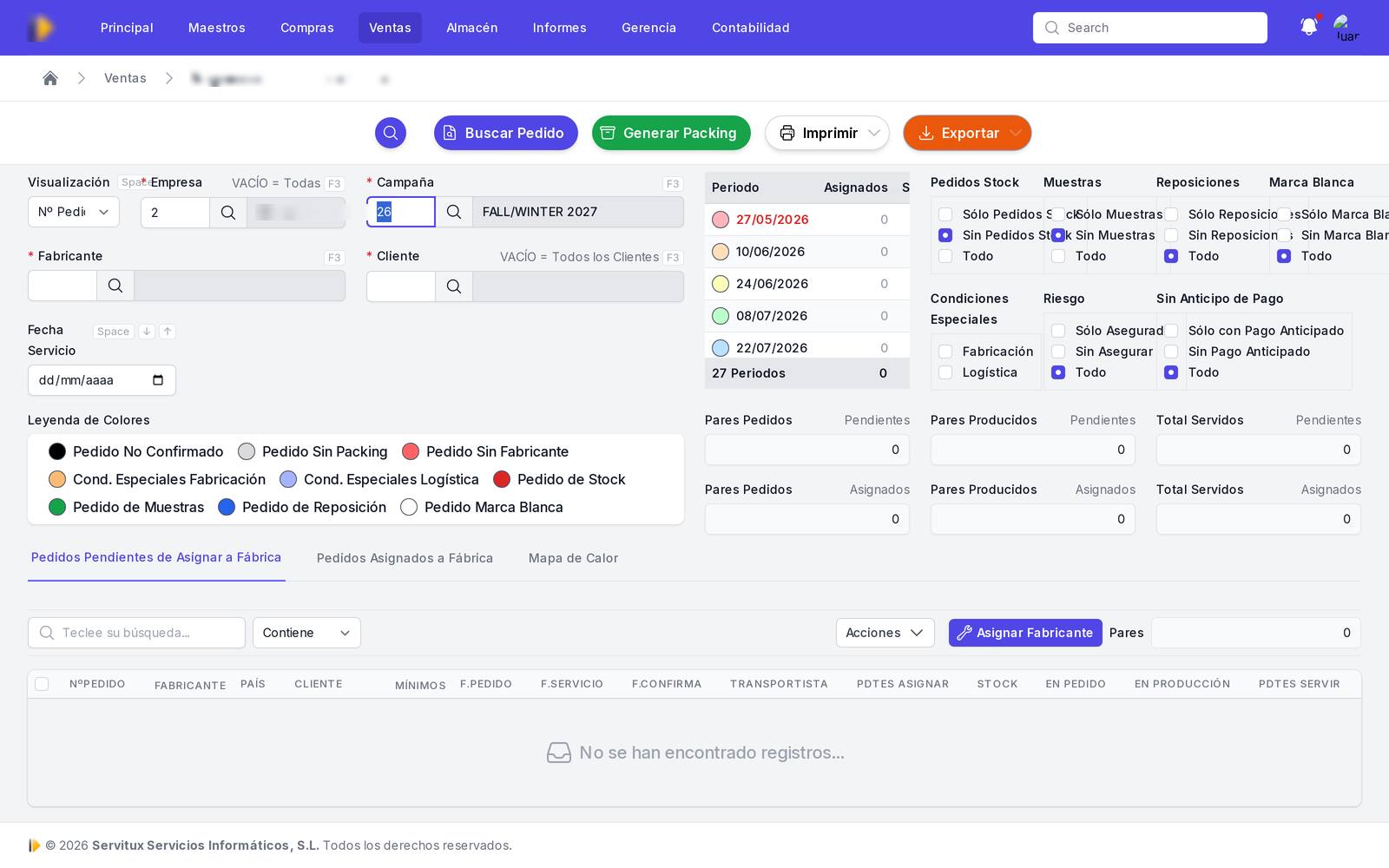Switch to Mapa de Calor tab
The height and width of the screenshot is (868, 1389).
point(573,558)
